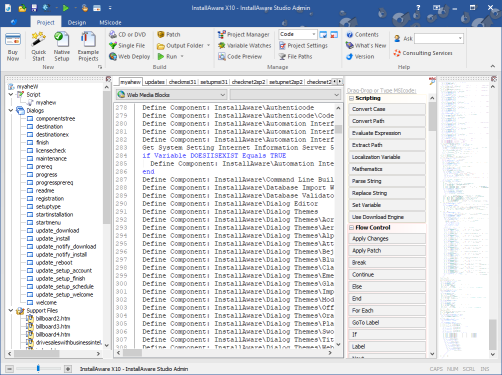Check Version information
The height and width of the screenshot is (375, 502).
coord(360,56)
